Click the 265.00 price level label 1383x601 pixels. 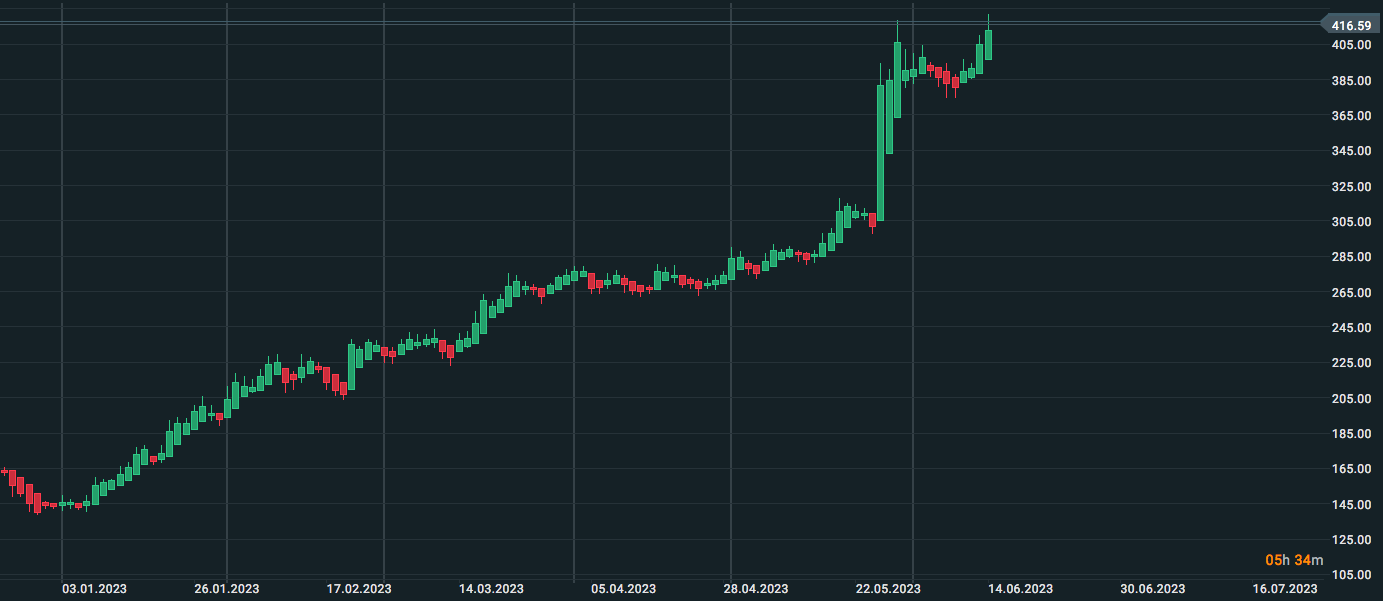1351,292
